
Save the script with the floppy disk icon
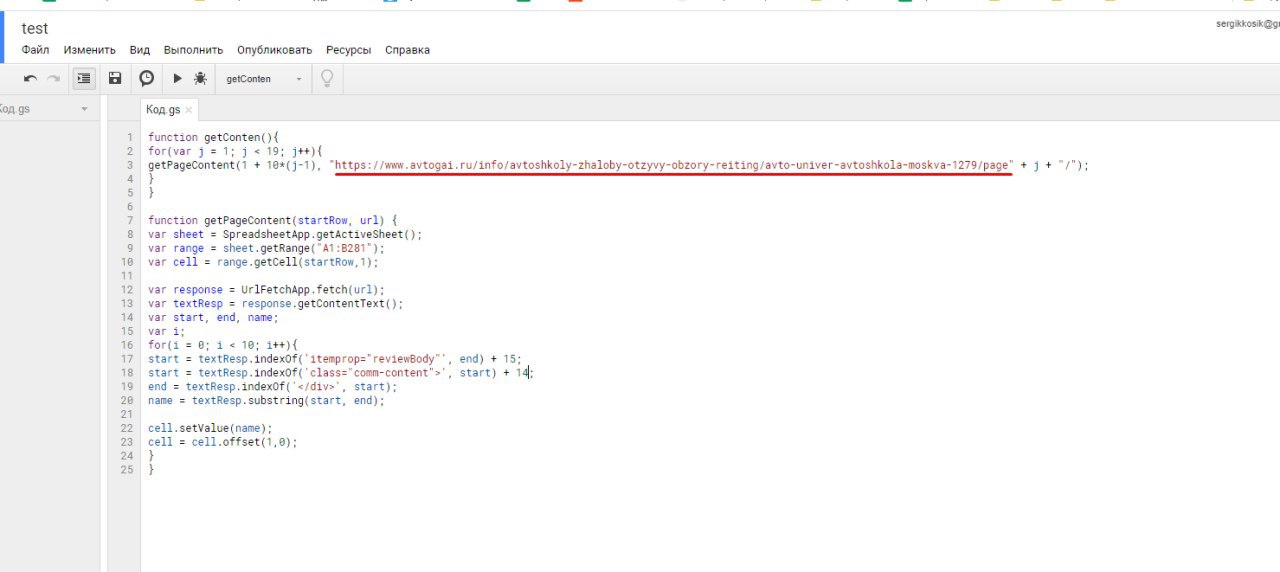(x=115, y=79)
